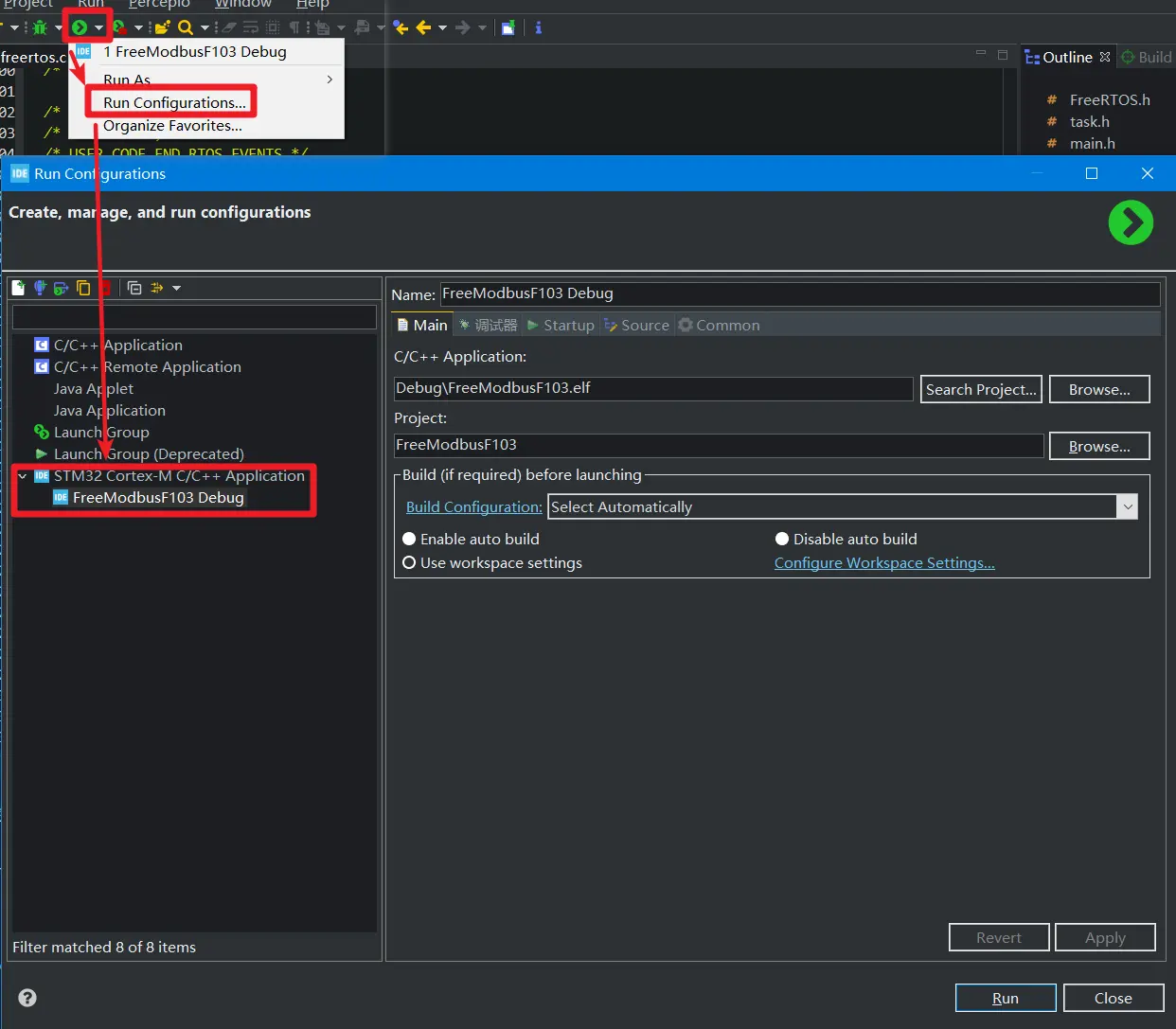Click the Open Type folder toolbar icon
Image resolution: width=1176 pixels, height=1029 pixels.
[163, 27]
